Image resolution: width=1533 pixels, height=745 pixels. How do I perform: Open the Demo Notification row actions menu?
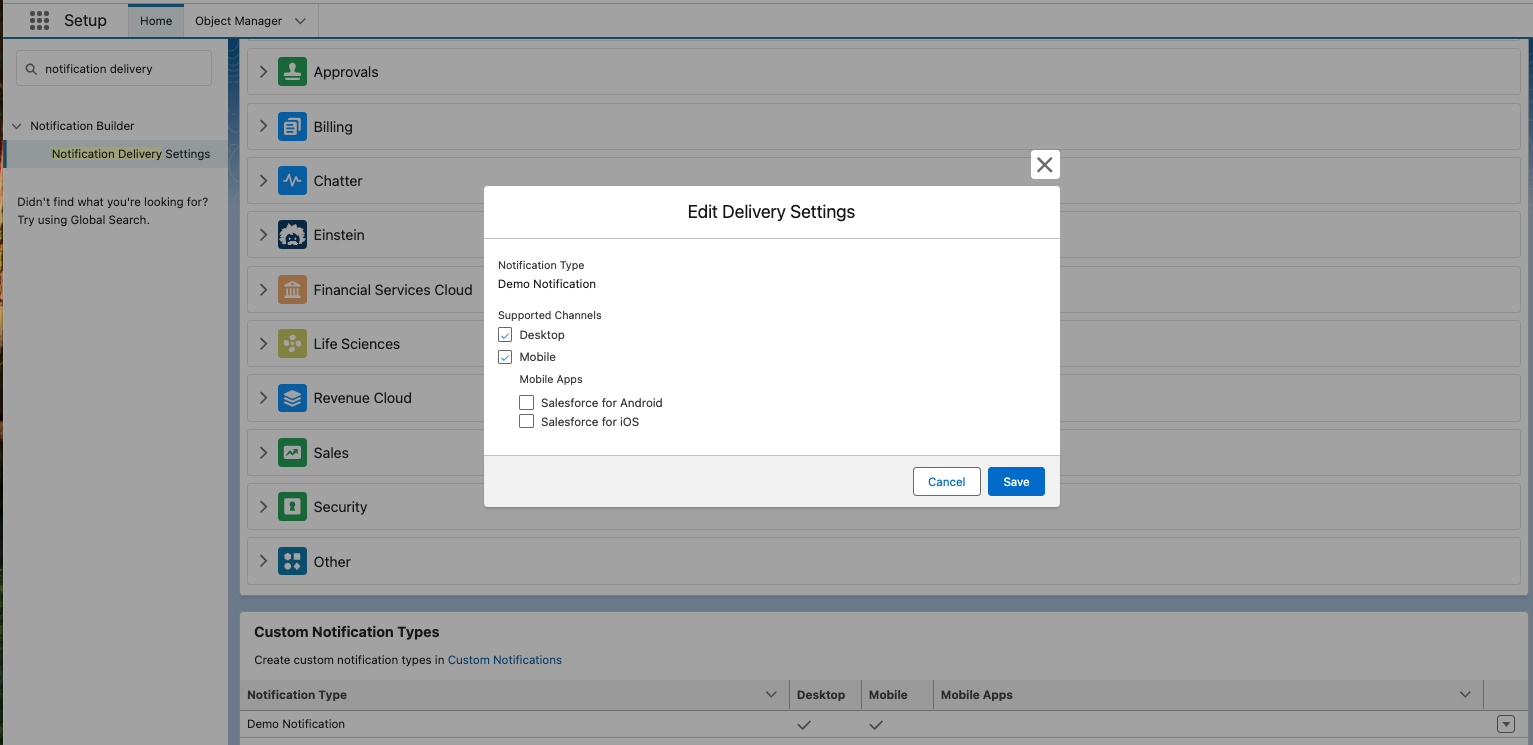(1506, 723)
